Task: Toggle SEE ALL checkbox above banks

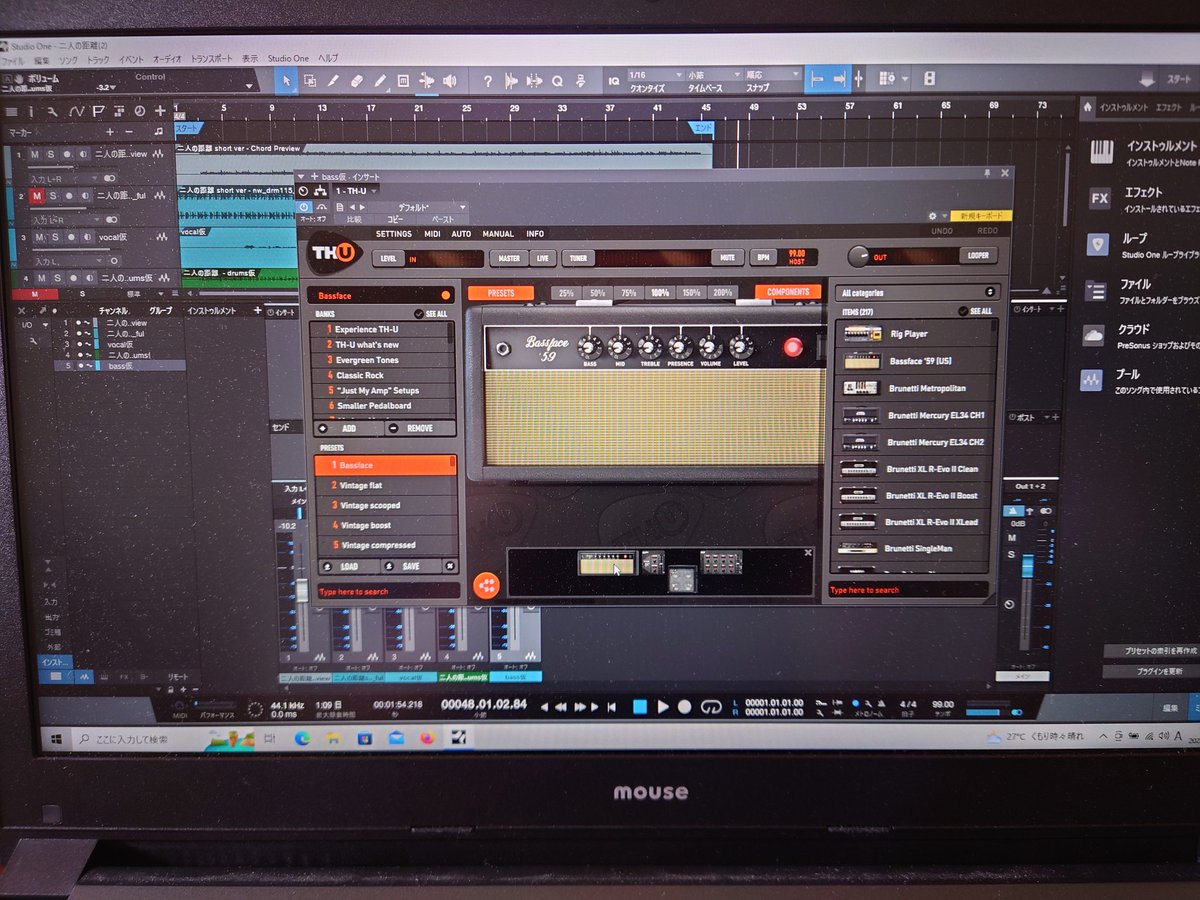Action: [421, 313]
